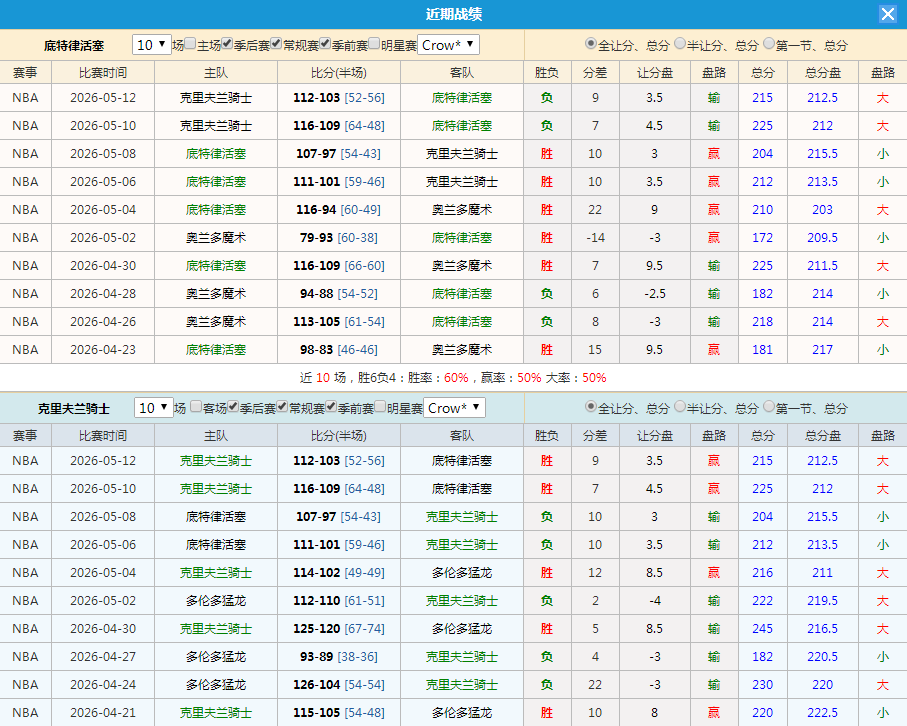Click score 112-110 [61-51]
Image resolution: width=907 pixels, height=726 pixels.
[x=339, y=600]
